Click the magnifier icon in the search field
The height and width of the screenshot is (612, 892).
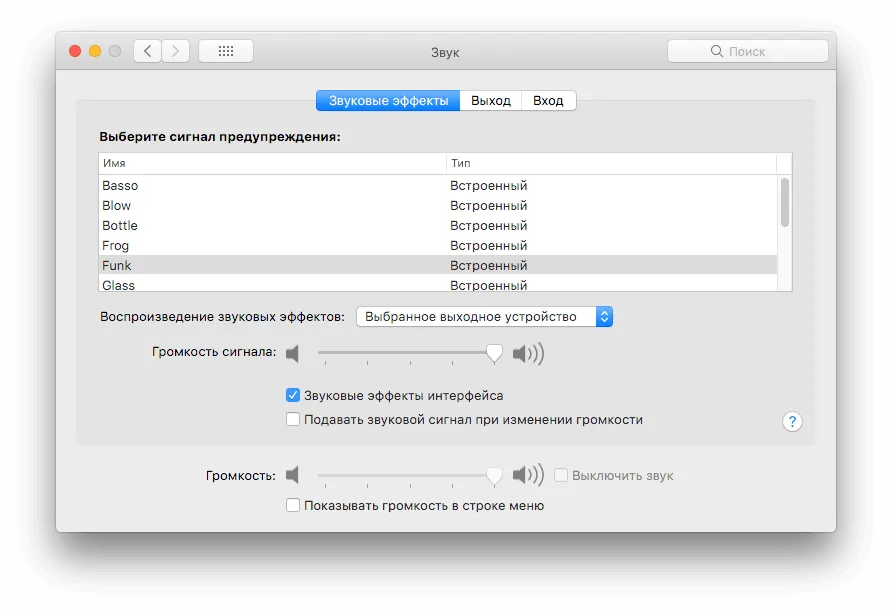click(717, 51)
